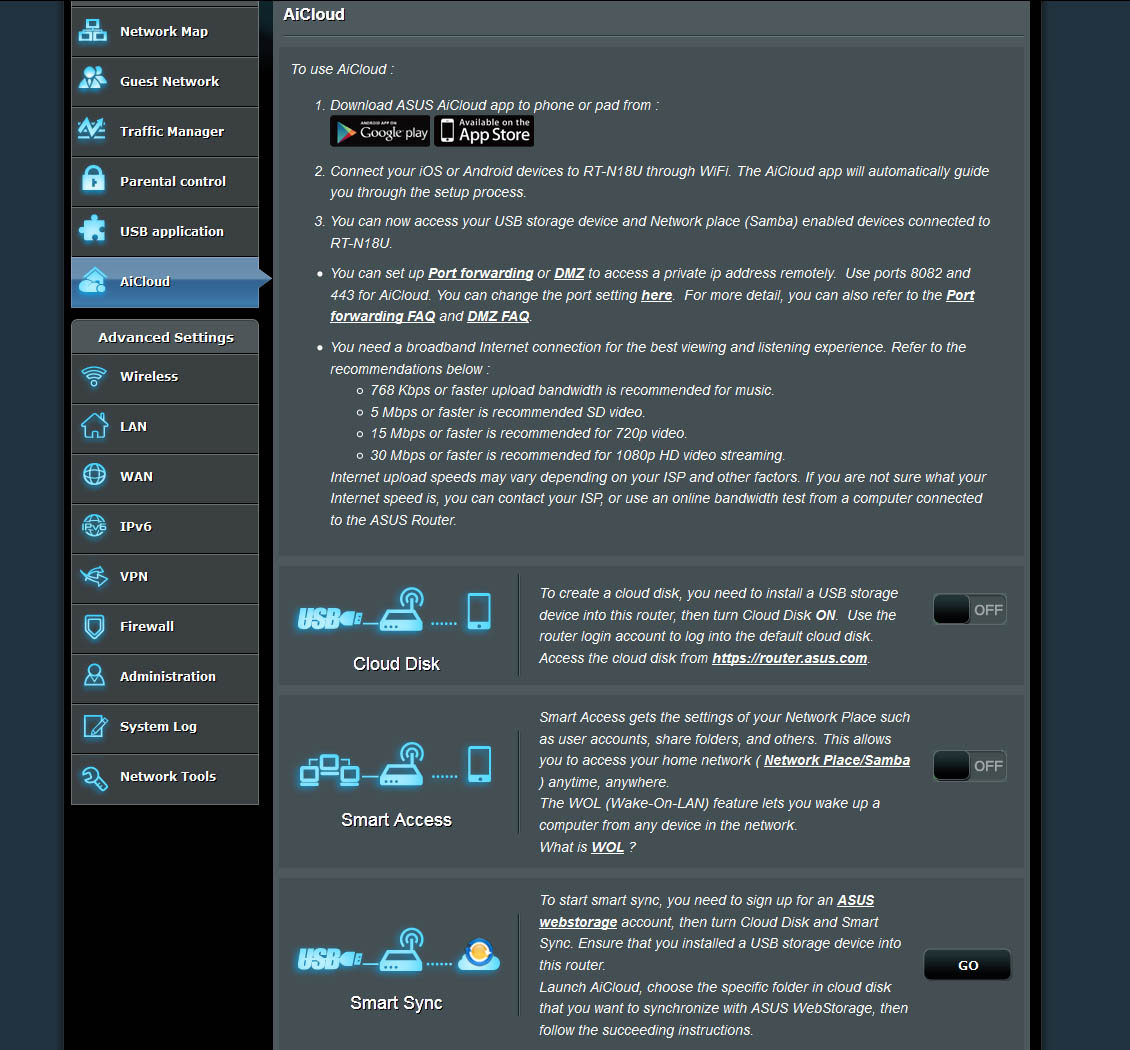Click the Cloud Disk USB router illustration

click(395, 611)
